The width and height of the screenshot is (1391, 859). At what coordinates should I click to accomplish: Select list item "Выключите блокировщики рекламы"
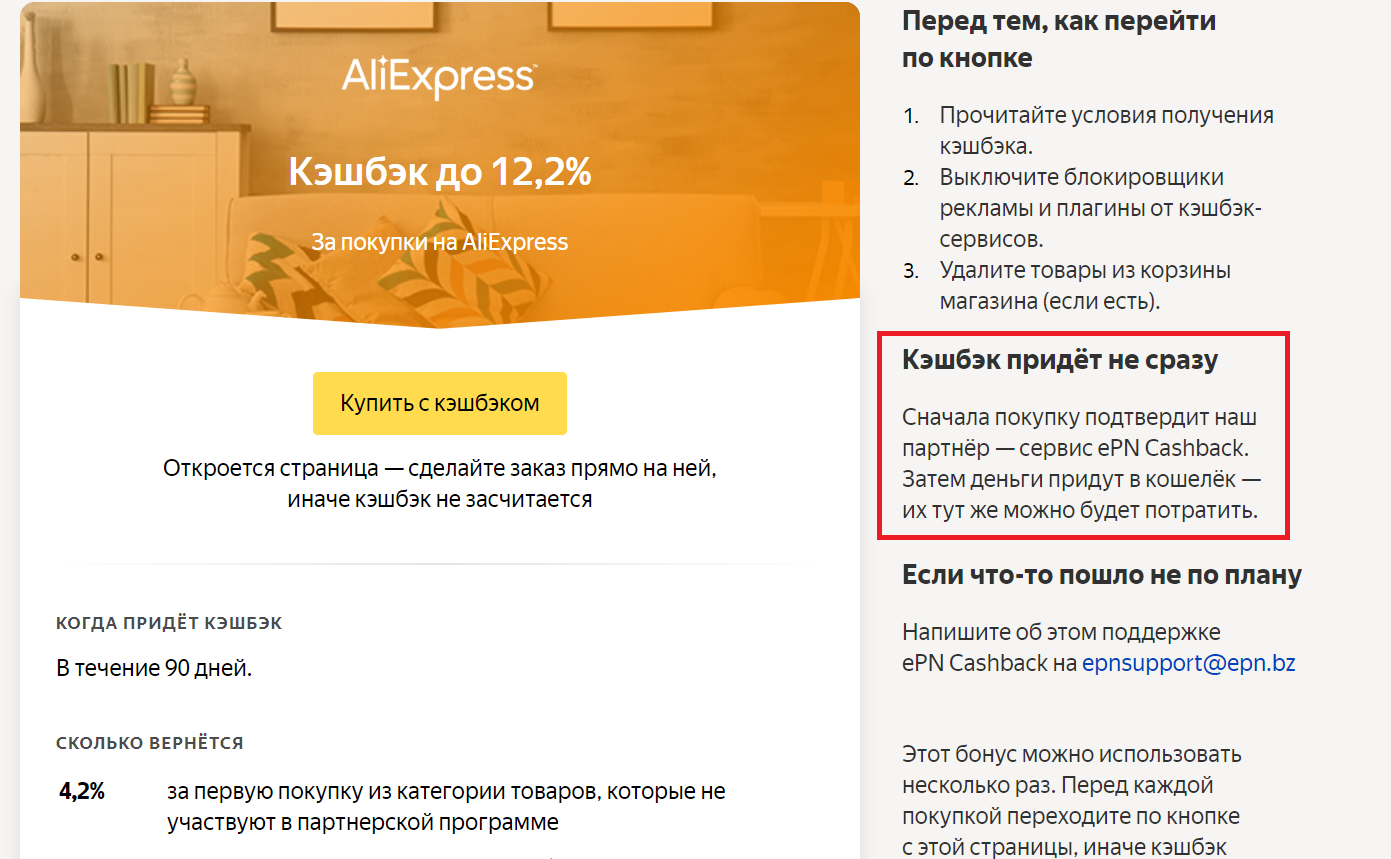[x=1094, y=208]
